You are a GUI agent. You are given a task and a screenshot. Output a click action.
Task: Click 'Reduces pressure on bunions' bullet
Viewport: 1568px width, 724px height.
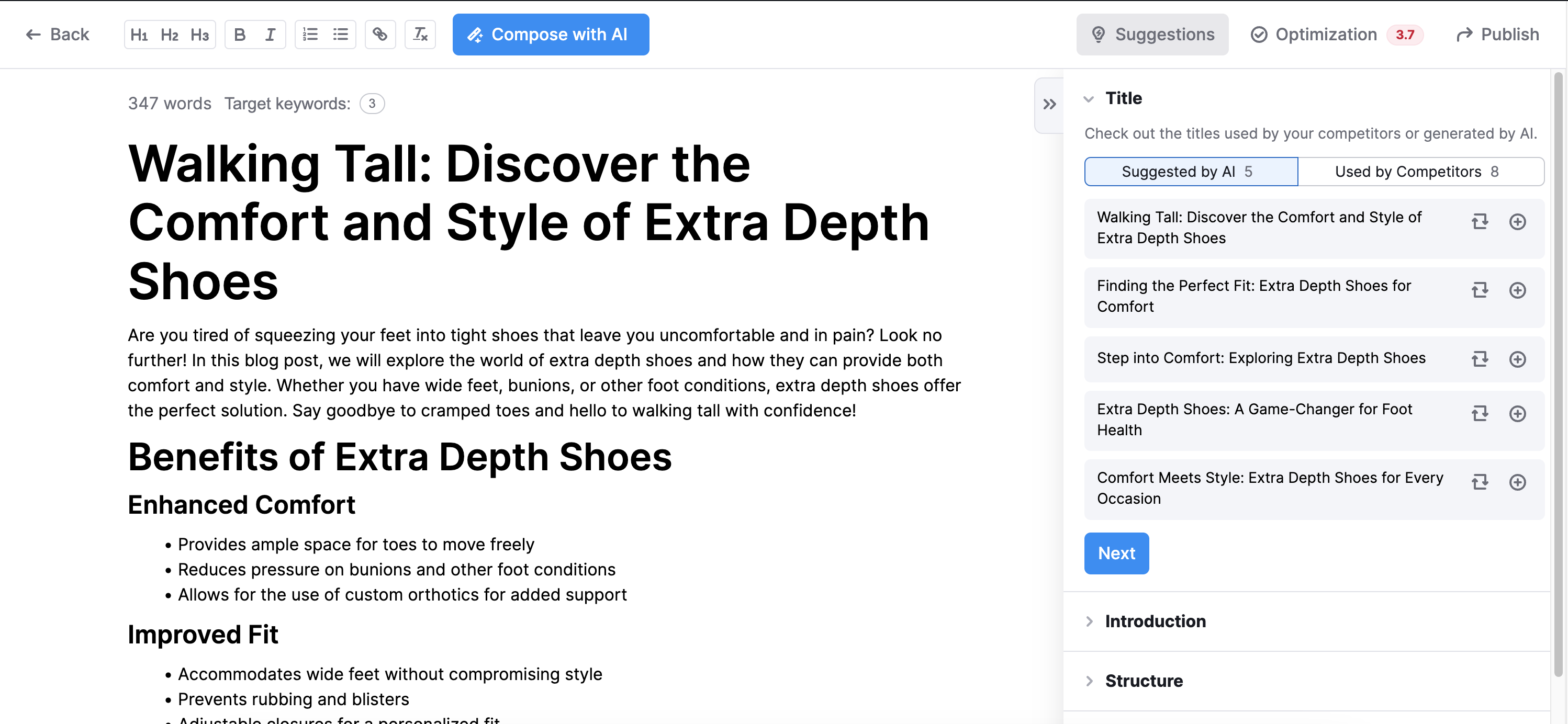(397, 570)
